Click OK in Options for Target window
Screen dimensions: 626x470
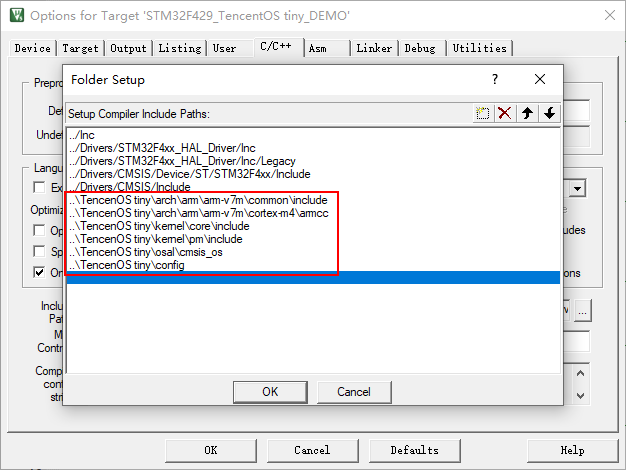pyautogui.click(x=211, y=450)
